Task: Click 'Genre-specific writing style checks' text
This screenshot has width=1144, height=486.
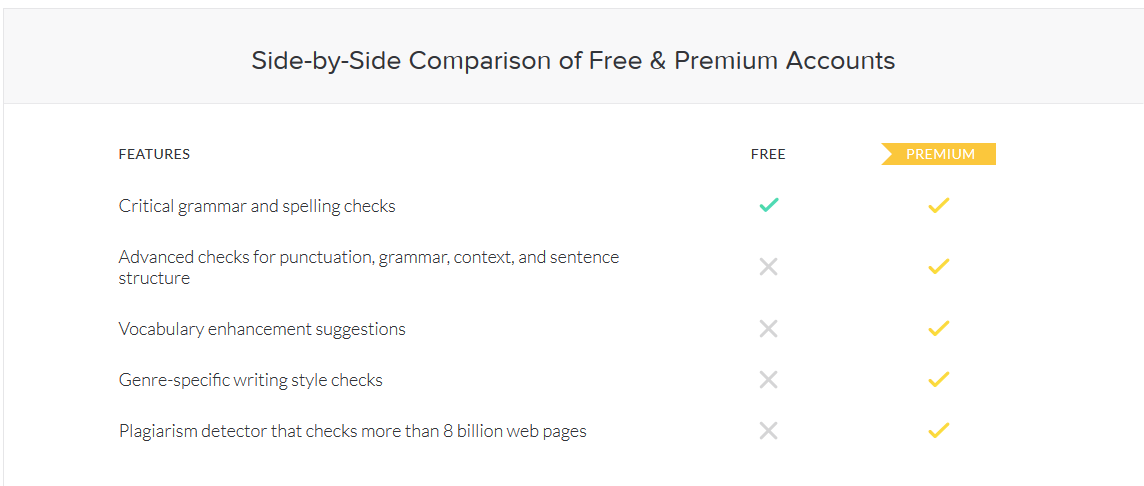Action: (x=250, y=380)
